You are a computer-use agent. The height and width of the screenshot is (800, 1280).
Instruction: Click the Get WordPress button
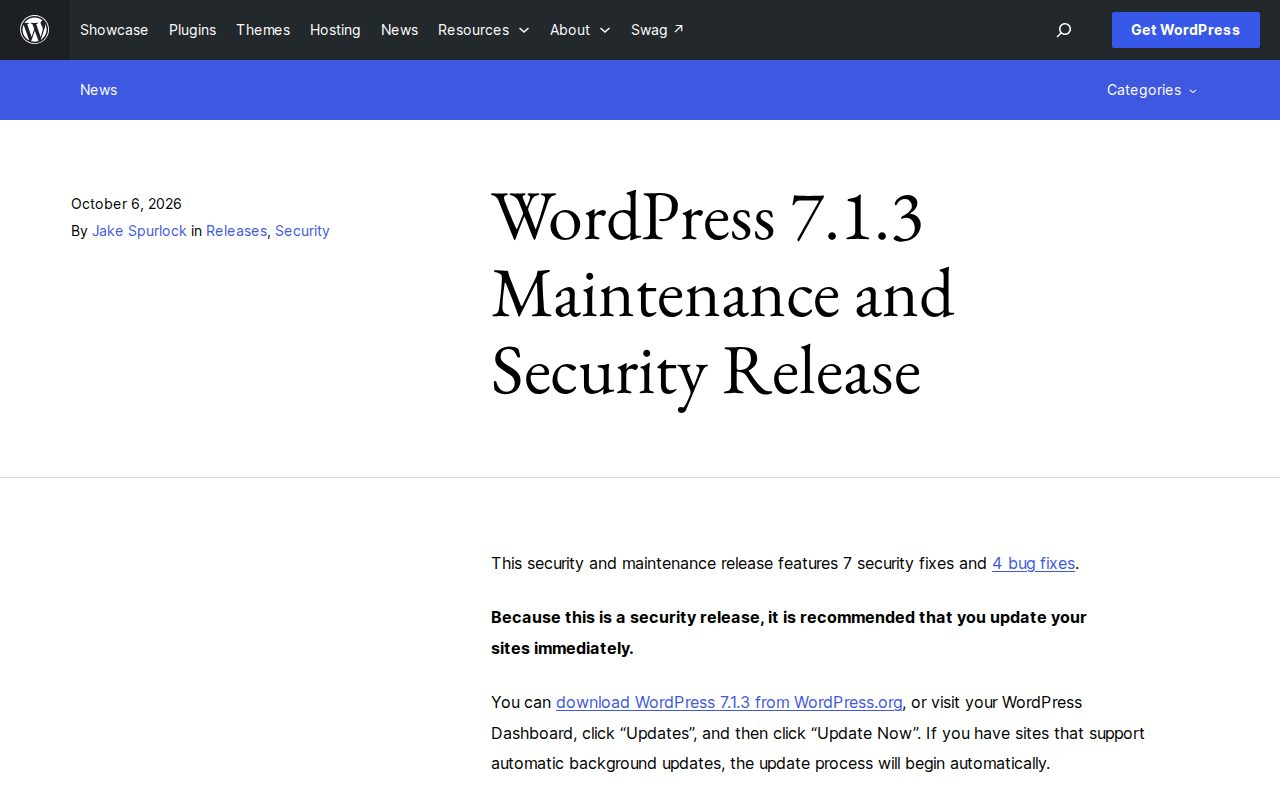coord(1186,30)
